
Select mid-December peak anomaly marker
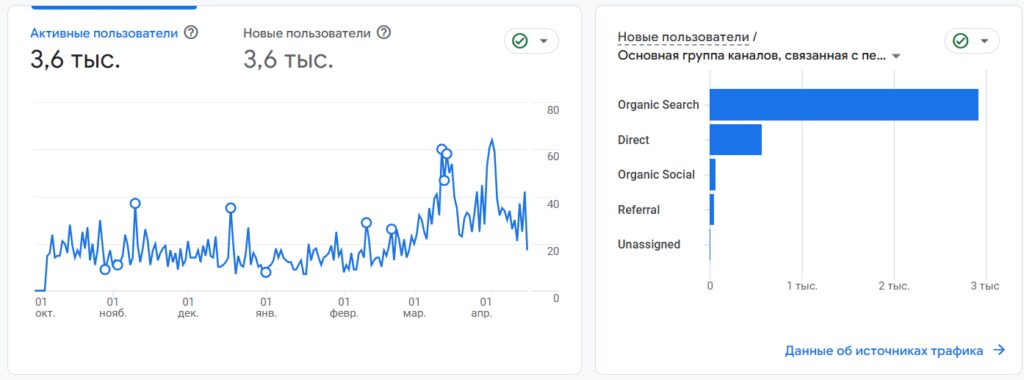(x=231, y=208)
